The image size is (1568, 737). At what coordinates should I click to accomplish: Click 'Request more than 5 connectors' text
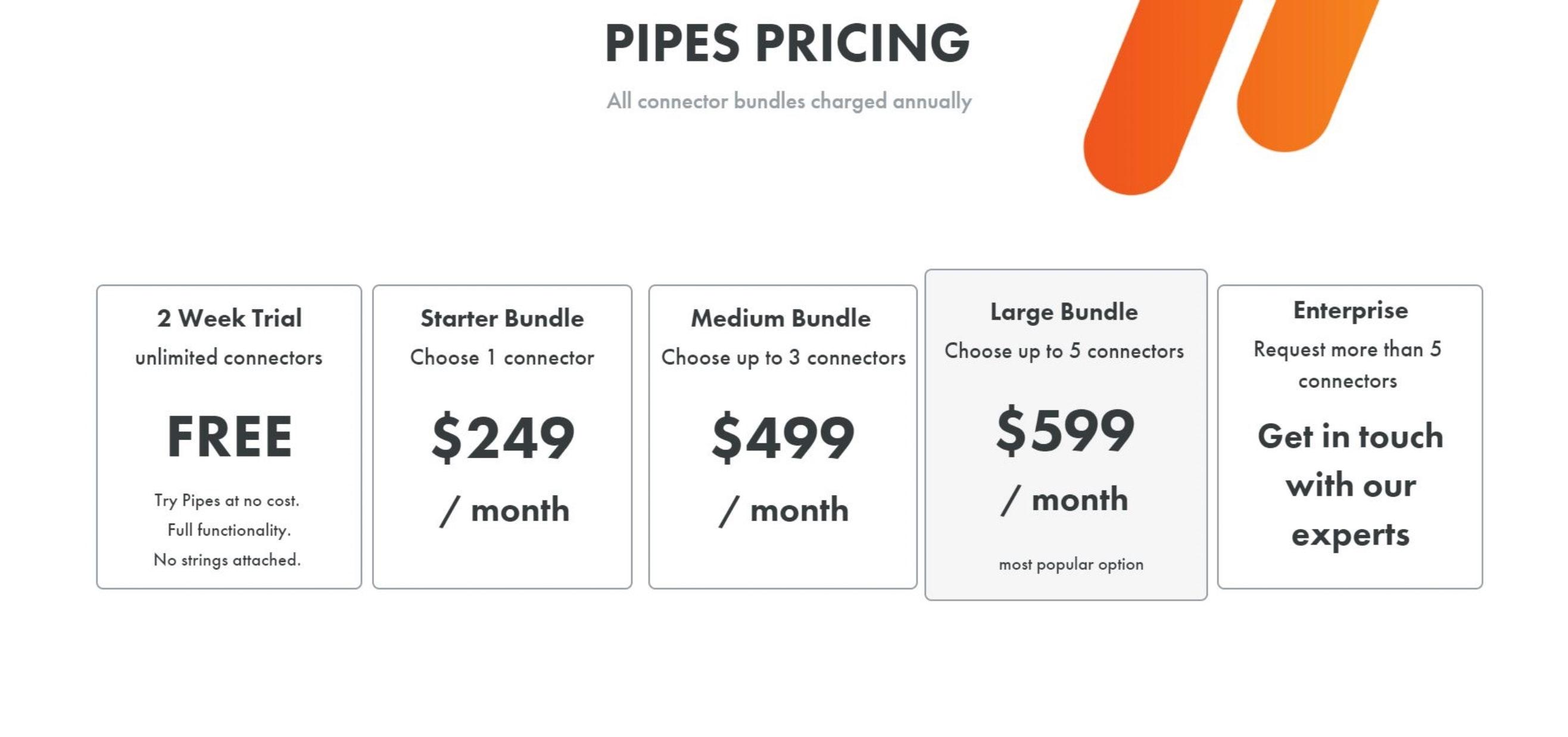coord(1348,365)
